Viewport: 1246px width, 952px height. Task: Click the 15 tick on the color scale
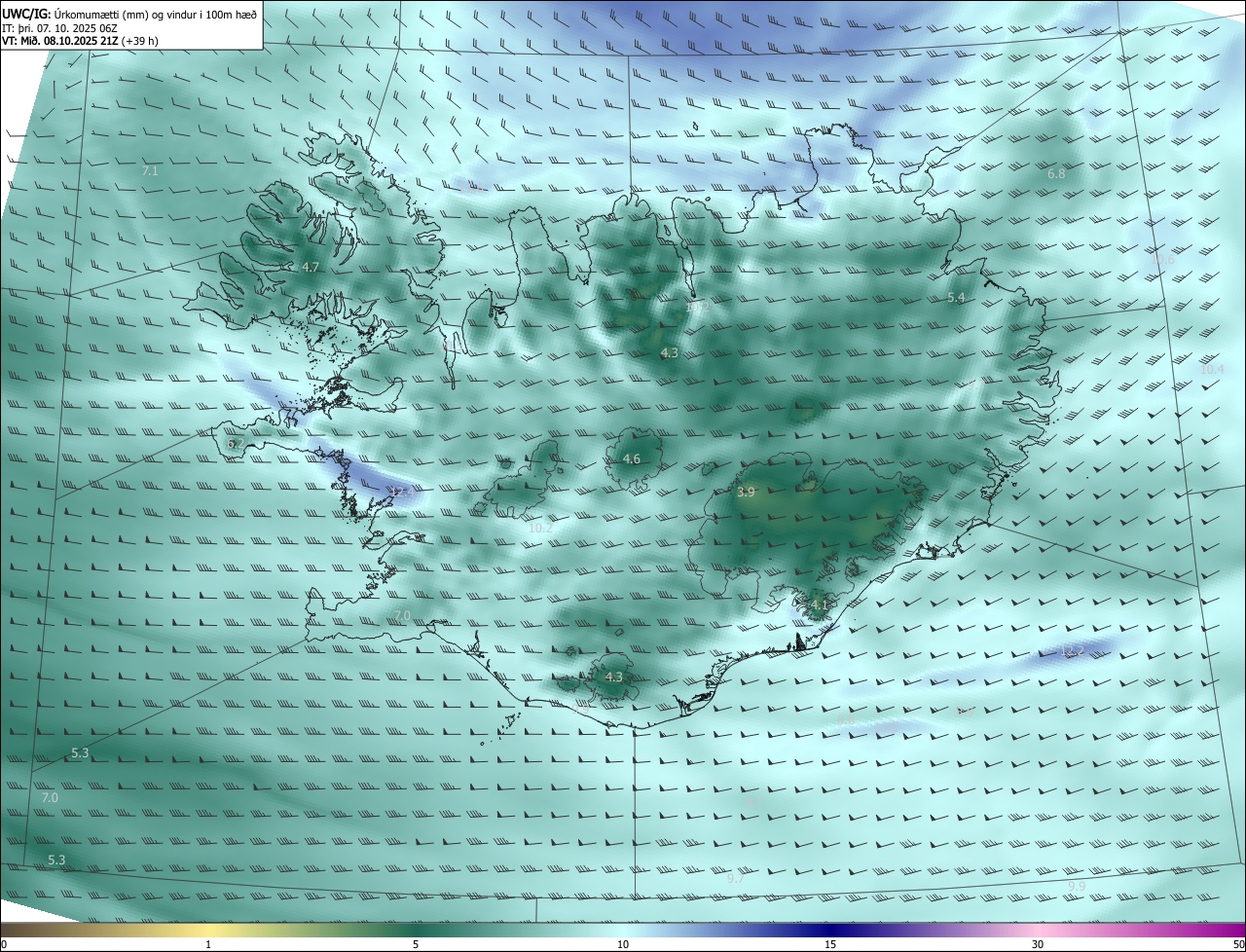click(830, 945)
